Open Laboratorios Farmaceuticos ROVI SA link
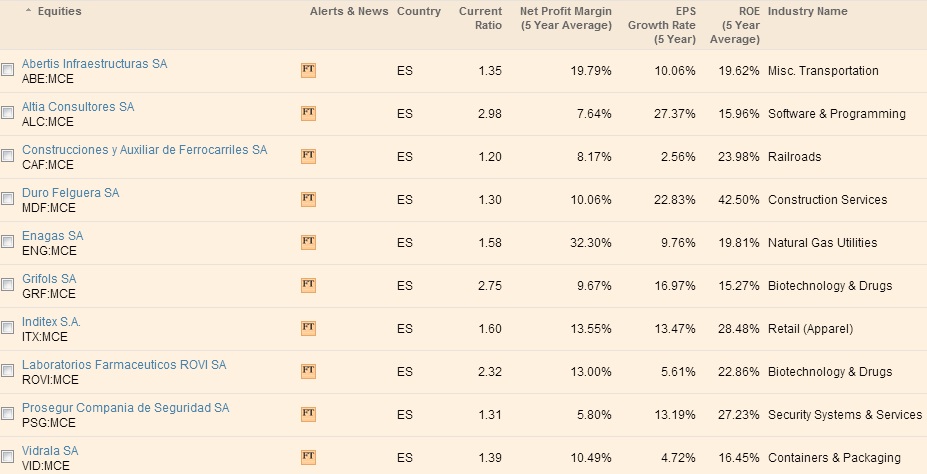927x474 pixels. pos(124,365)
